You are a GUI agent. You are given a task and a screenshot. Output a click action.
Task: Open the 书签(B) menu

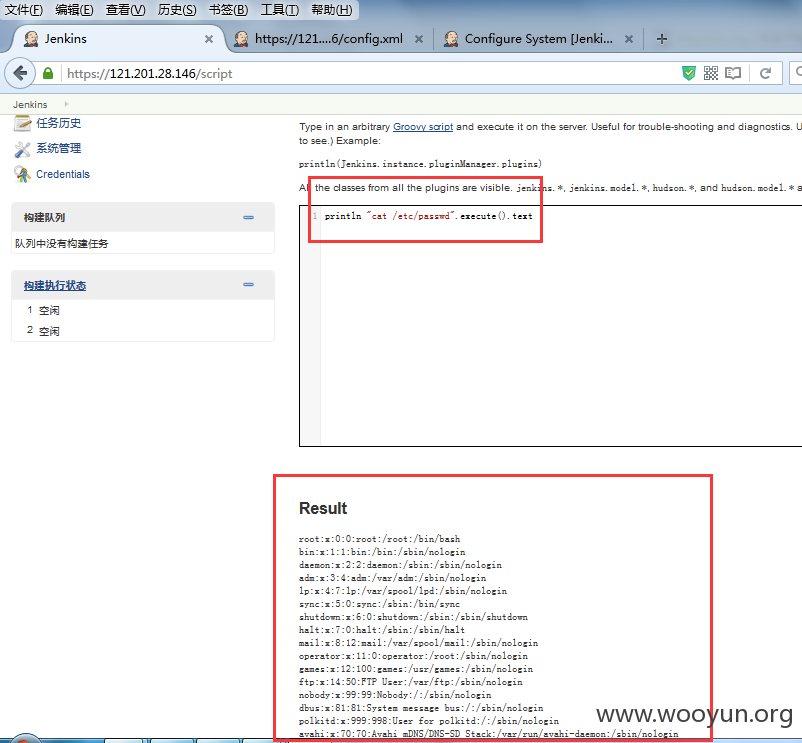point(228,10)
